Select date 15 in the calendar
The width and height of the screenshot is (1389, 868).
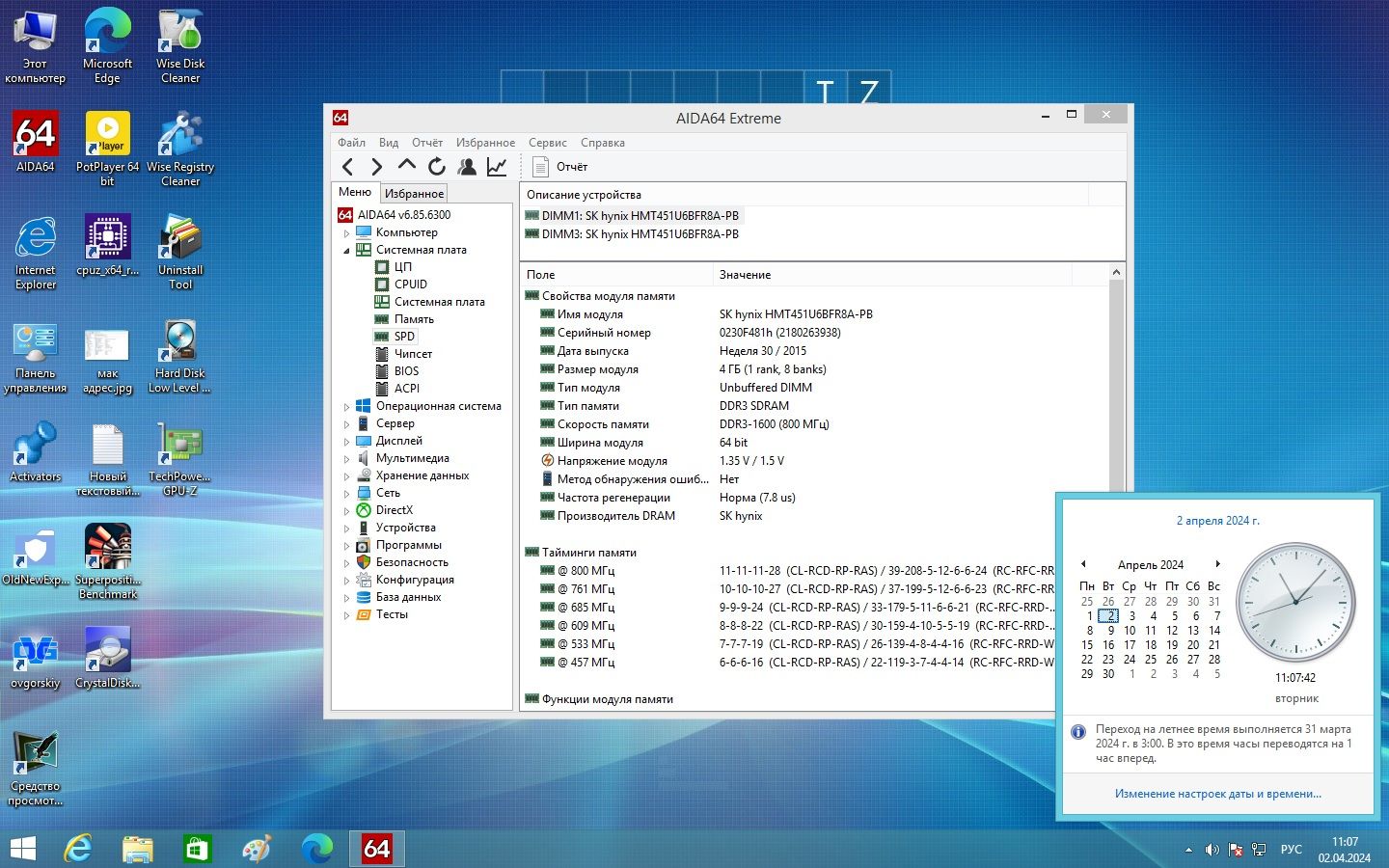point(1087,645)
